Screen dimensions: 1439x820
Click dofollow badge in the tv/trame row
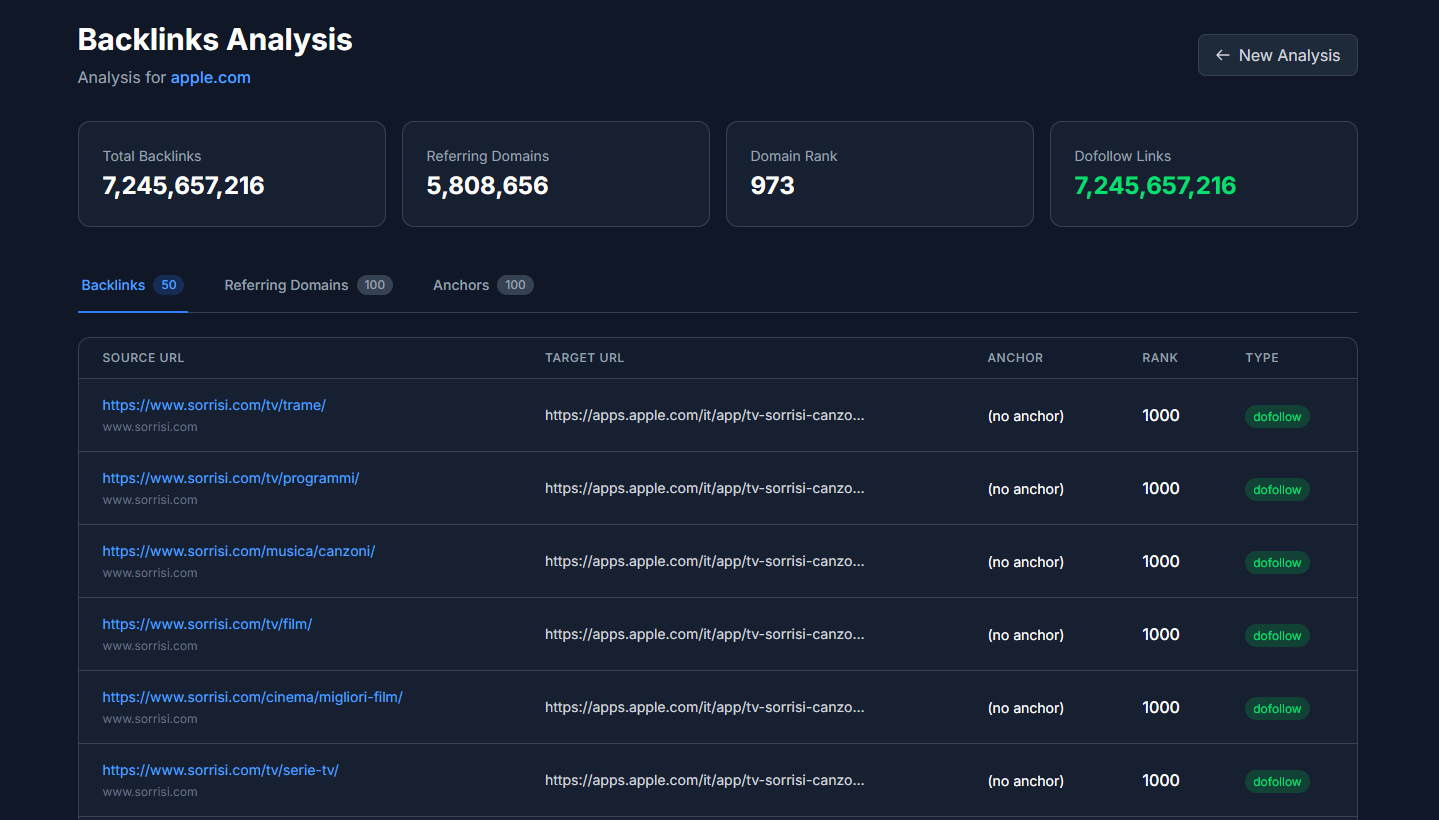pos(1277,416)
